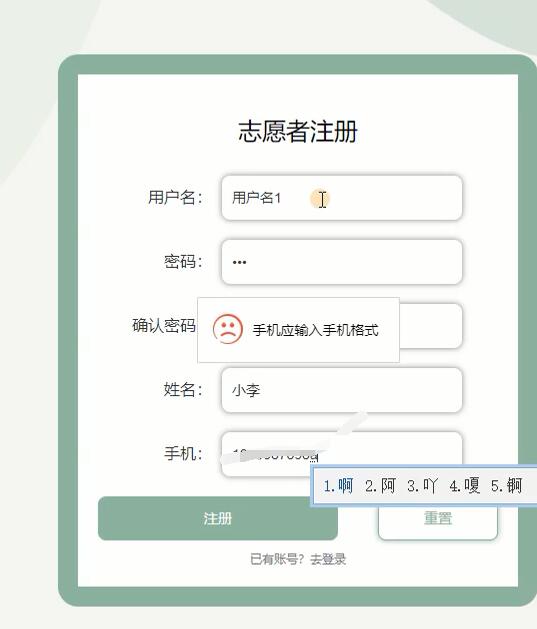The image size is (537, 629).
Task: Choose IME candidate 1 啊
Action: pos(338,486)
